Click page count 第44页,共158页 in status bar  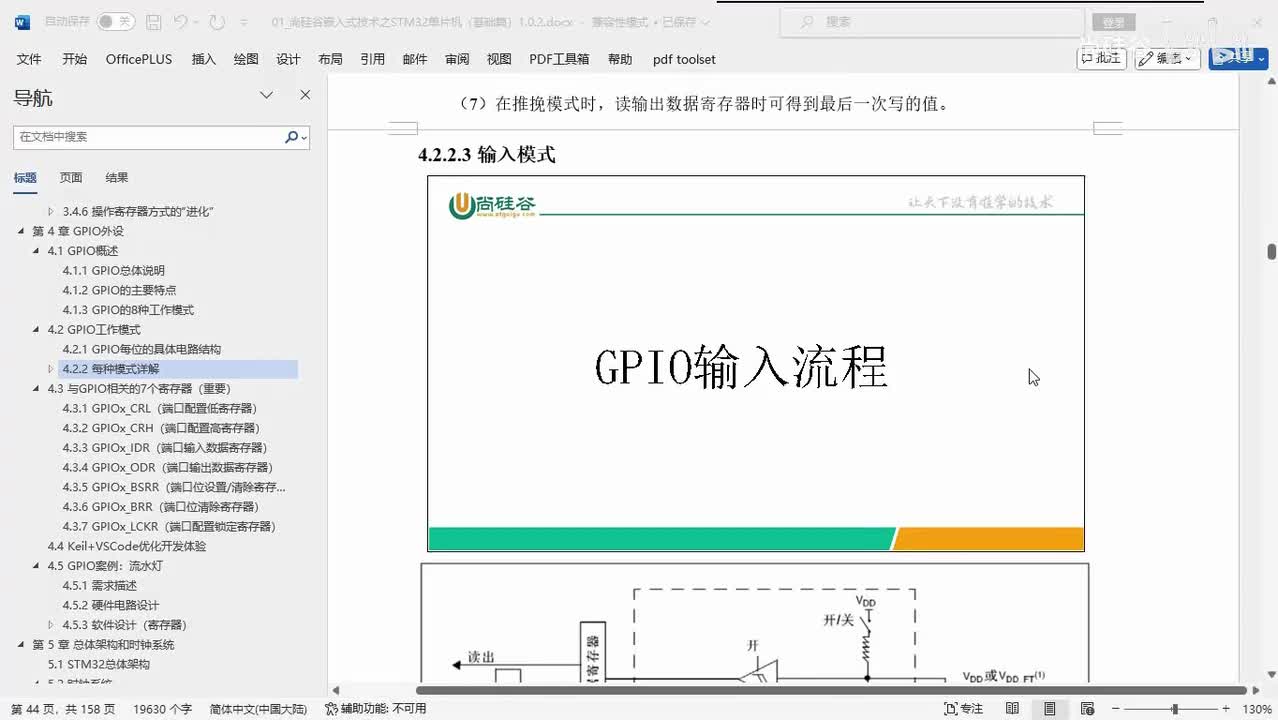pyautogui.click(x=63, y=708)
